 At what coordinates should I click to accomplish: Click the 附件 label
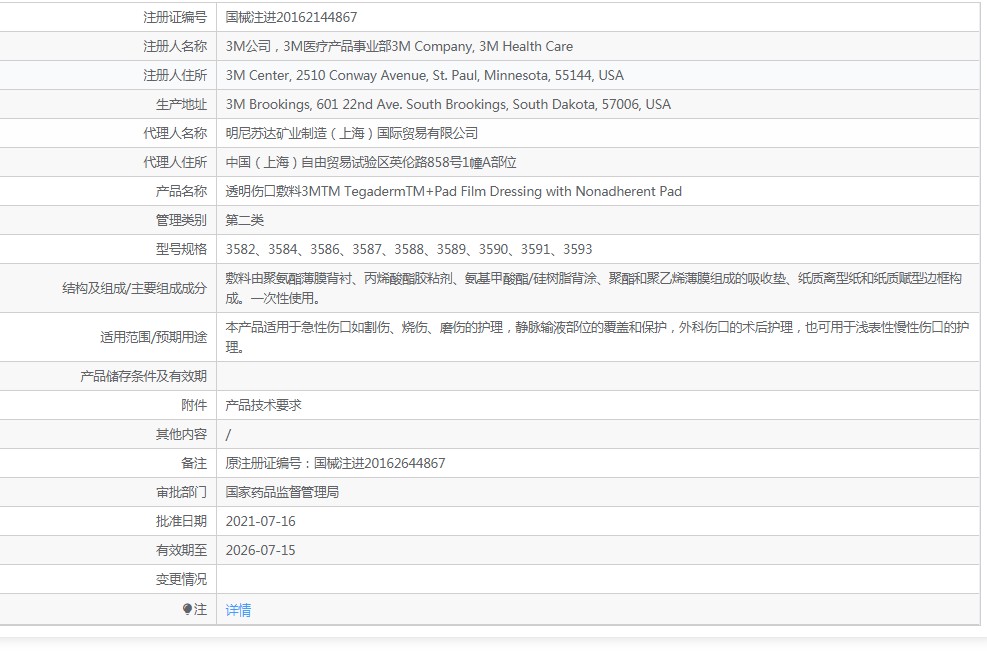pyautogui.click(x=194, y=405)
